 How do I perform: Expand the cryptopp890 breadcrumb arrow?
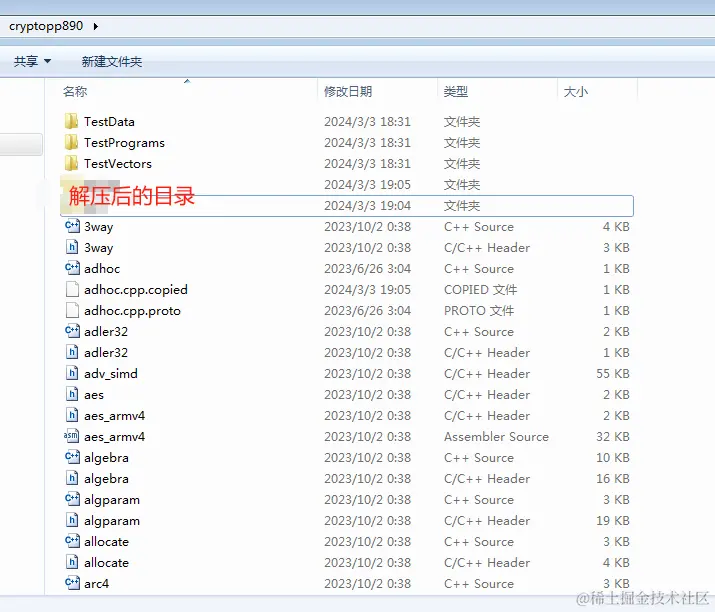(96, 26)
